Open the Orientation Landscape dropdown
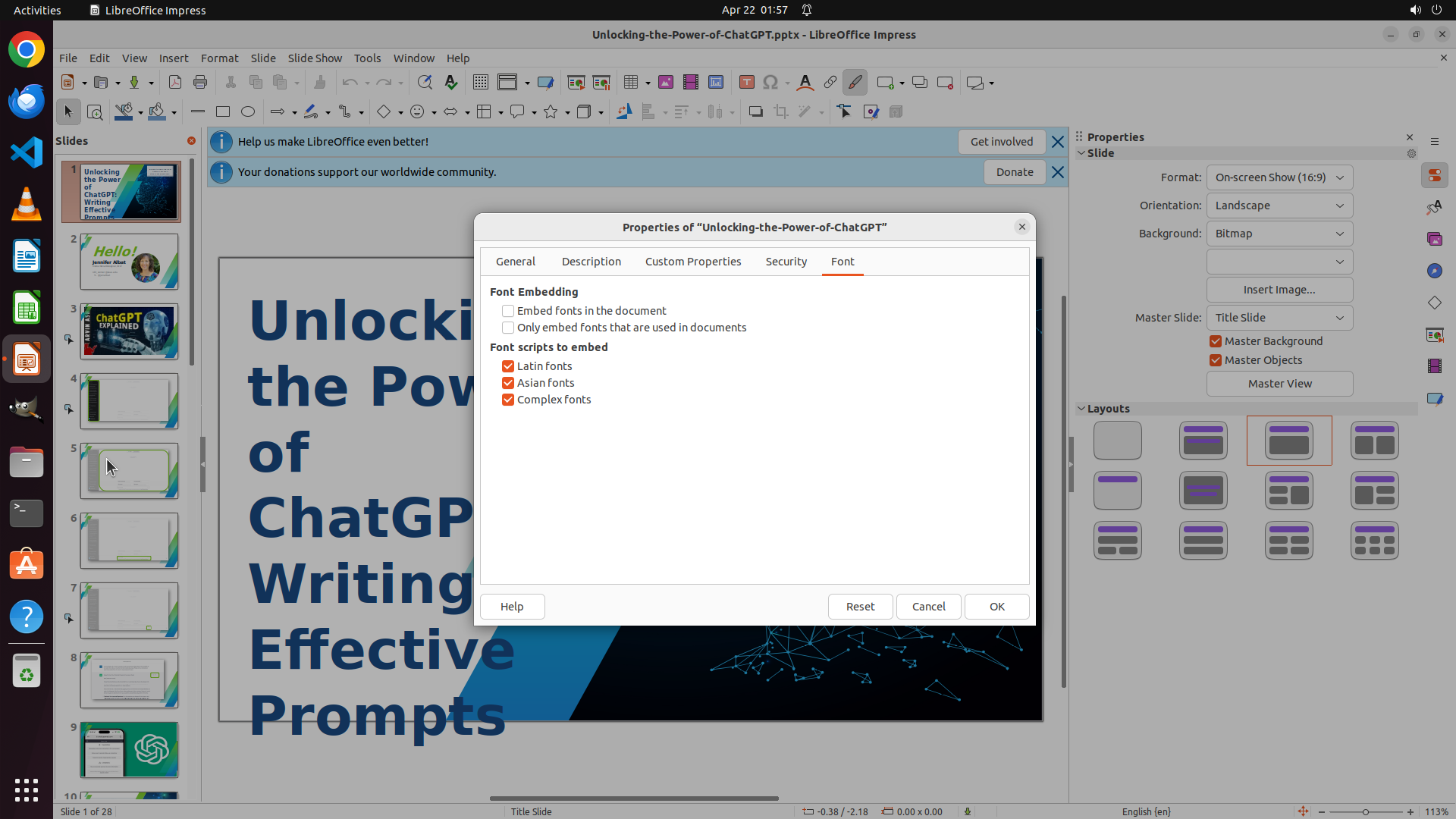The height and width of the screenshot is (819, 1456). [1279, 206]
